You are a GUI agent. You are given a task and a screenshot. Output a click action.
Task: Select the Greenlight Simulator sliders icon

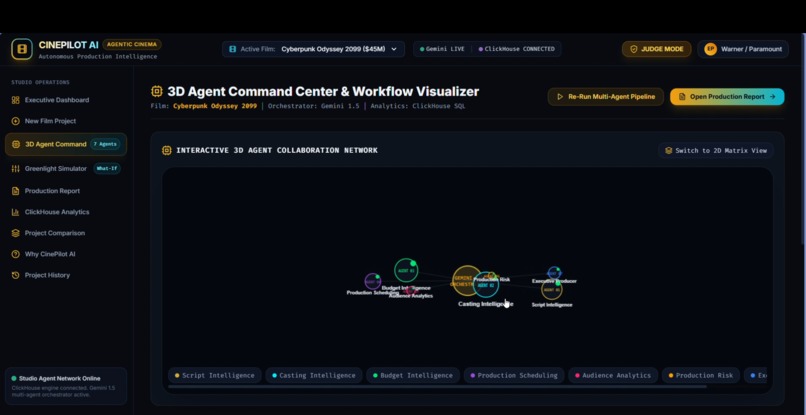click(15, 169)
